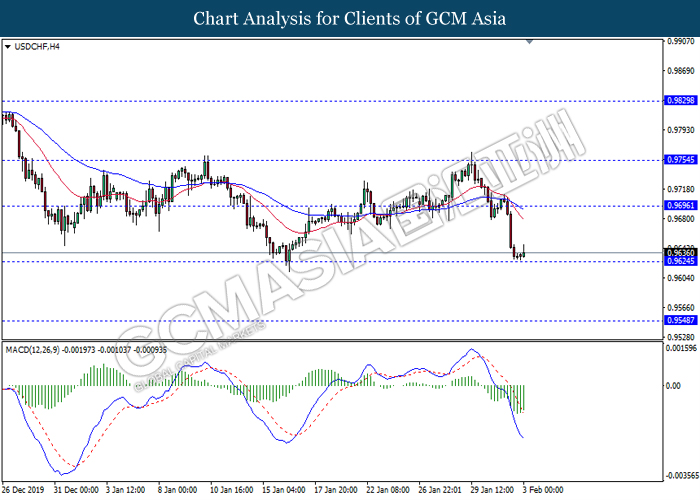Click the 0.97180 price scale value
Screen dimensions: 700x500
pos(681,189)
